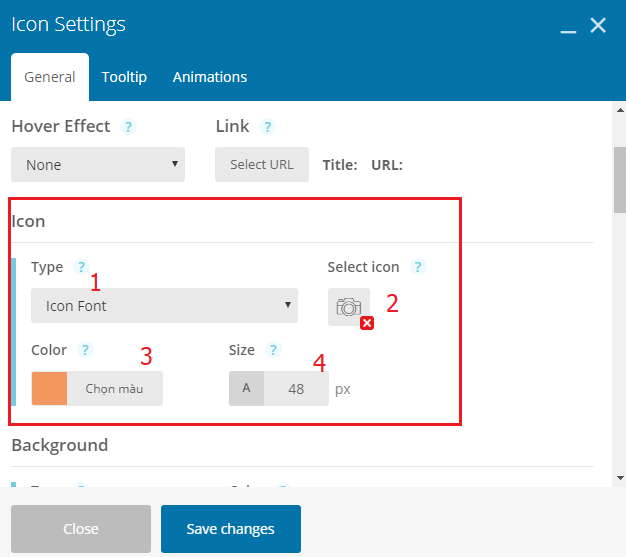This screenshot has height=557, width=626.
Task: Click the Icon section heading
Action: [x=28, y=221]
